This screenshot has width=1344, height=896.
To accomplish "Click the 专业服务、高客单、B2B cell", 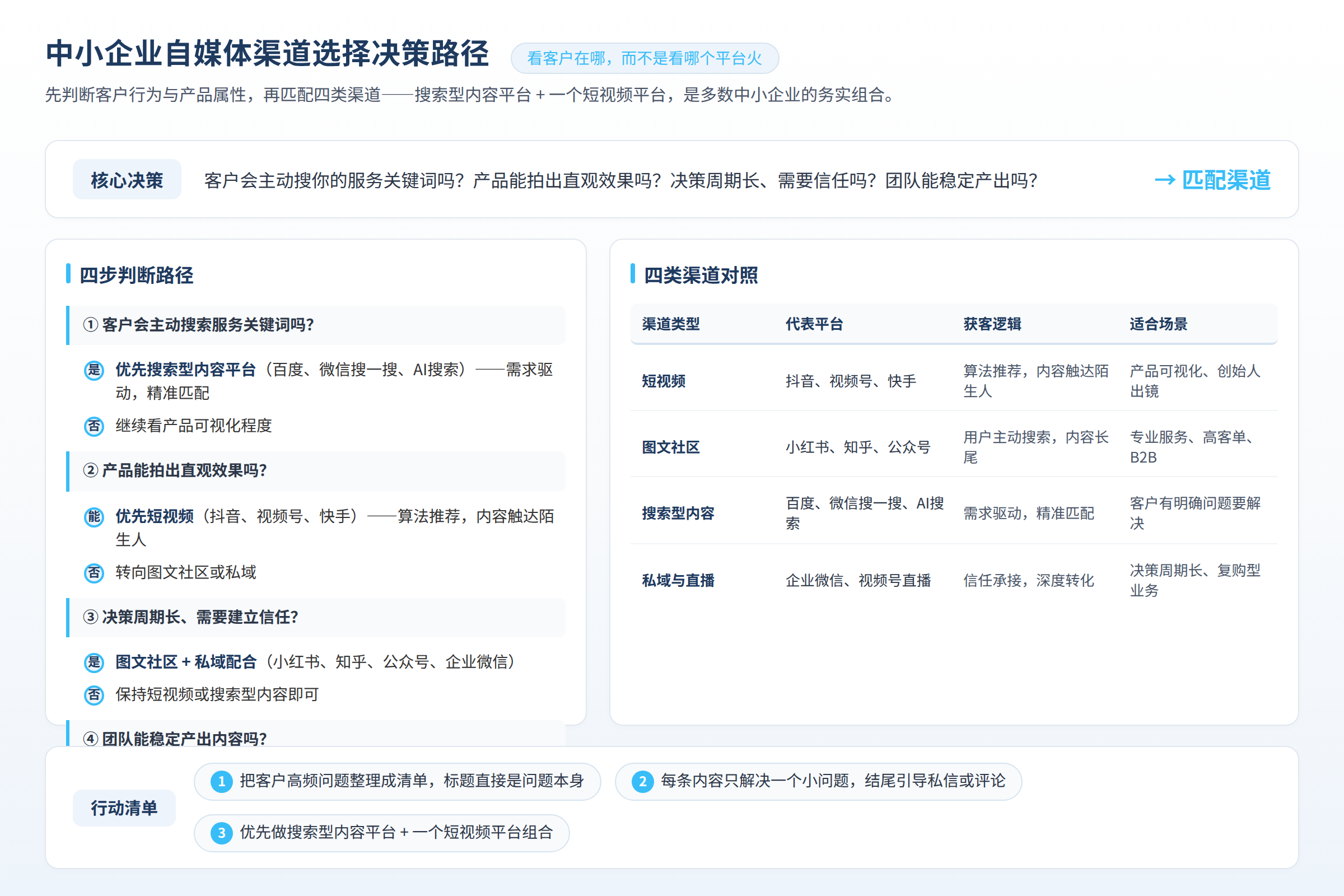I will pyautogui.click(x=1195, y=447).
